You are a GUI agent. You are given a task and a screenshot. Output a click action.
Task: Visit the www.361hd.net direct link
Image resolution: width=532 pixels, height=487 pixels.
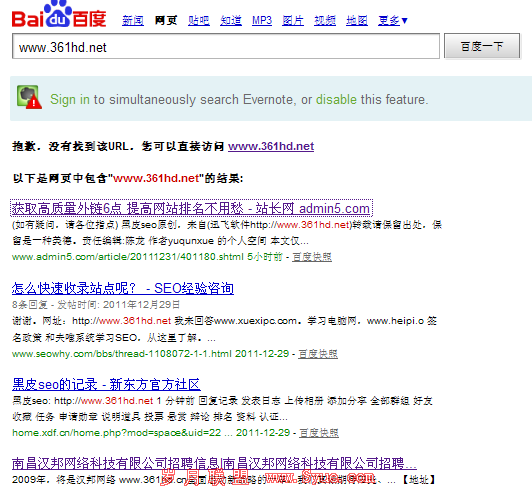point(271,146)
